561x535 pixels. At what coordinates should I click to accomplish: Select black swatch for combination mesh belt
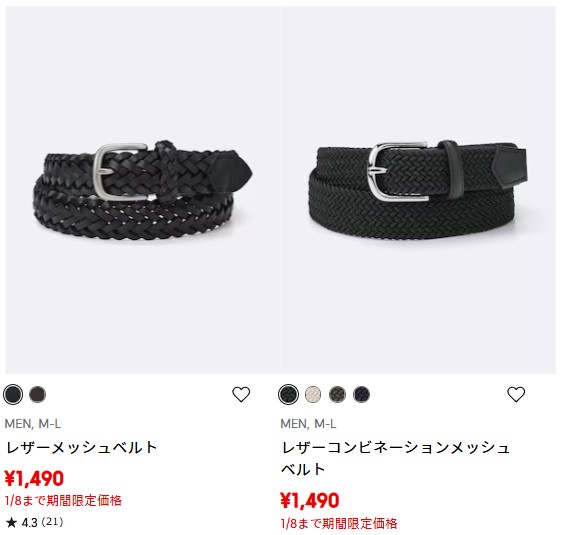click(x=288, y=394)
